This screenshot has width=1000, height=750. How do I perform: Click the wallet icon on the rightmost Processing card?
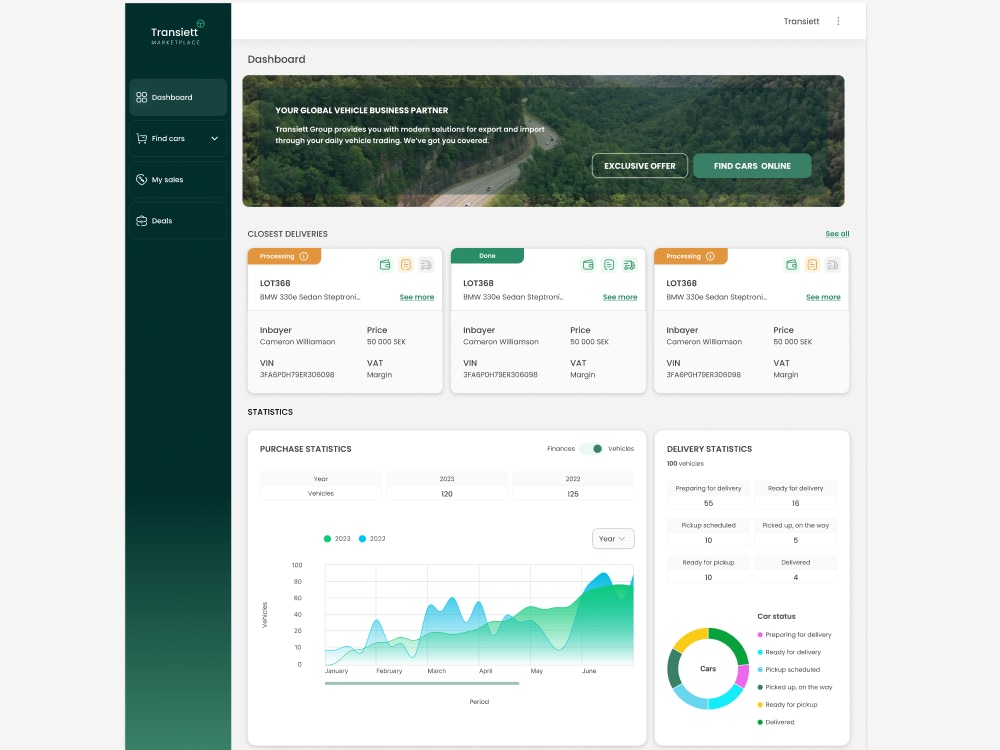791,265
